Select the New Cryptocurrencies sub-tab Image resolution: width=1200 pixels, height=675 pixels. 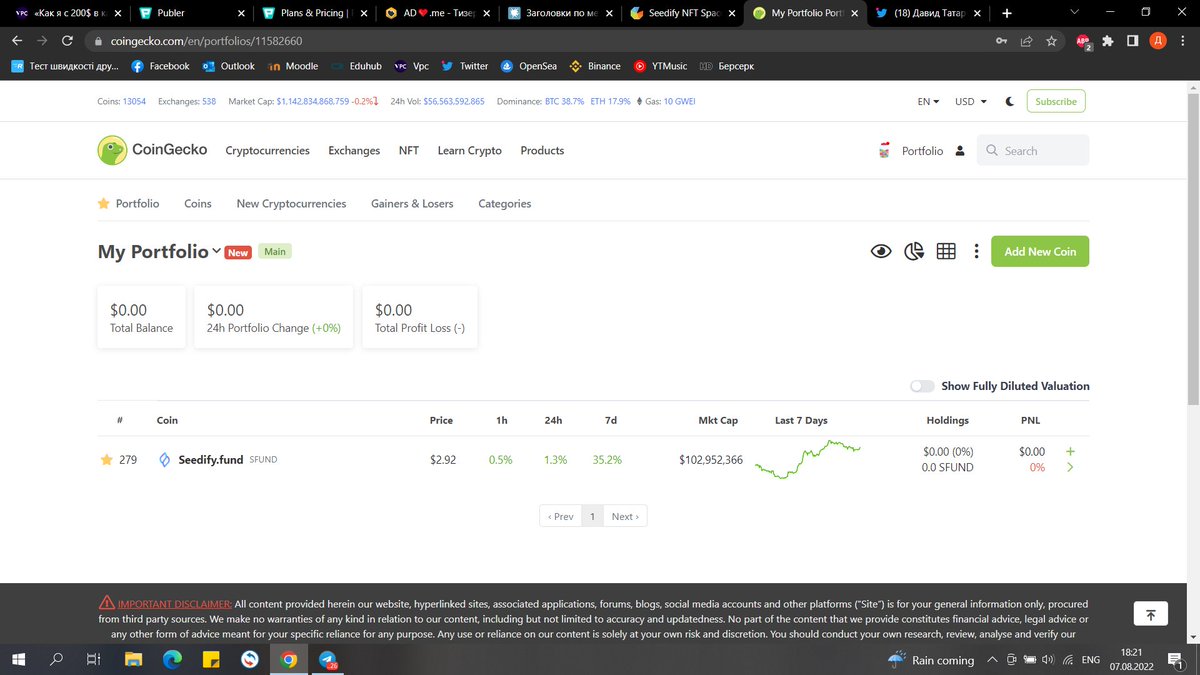[291, 203]
